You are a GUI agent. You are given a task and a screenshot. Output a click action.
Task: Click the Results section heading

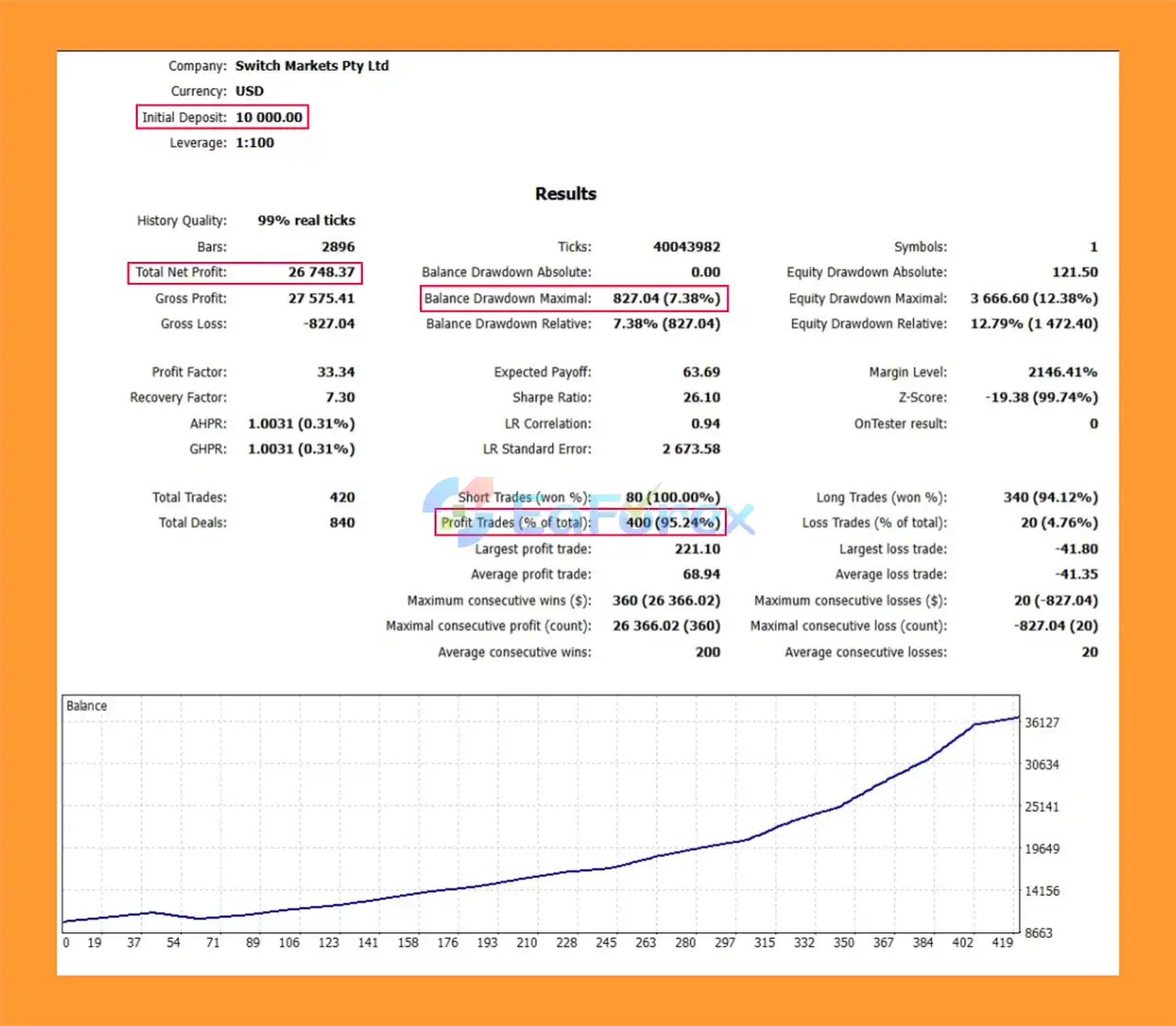click(x=565, y=194)
